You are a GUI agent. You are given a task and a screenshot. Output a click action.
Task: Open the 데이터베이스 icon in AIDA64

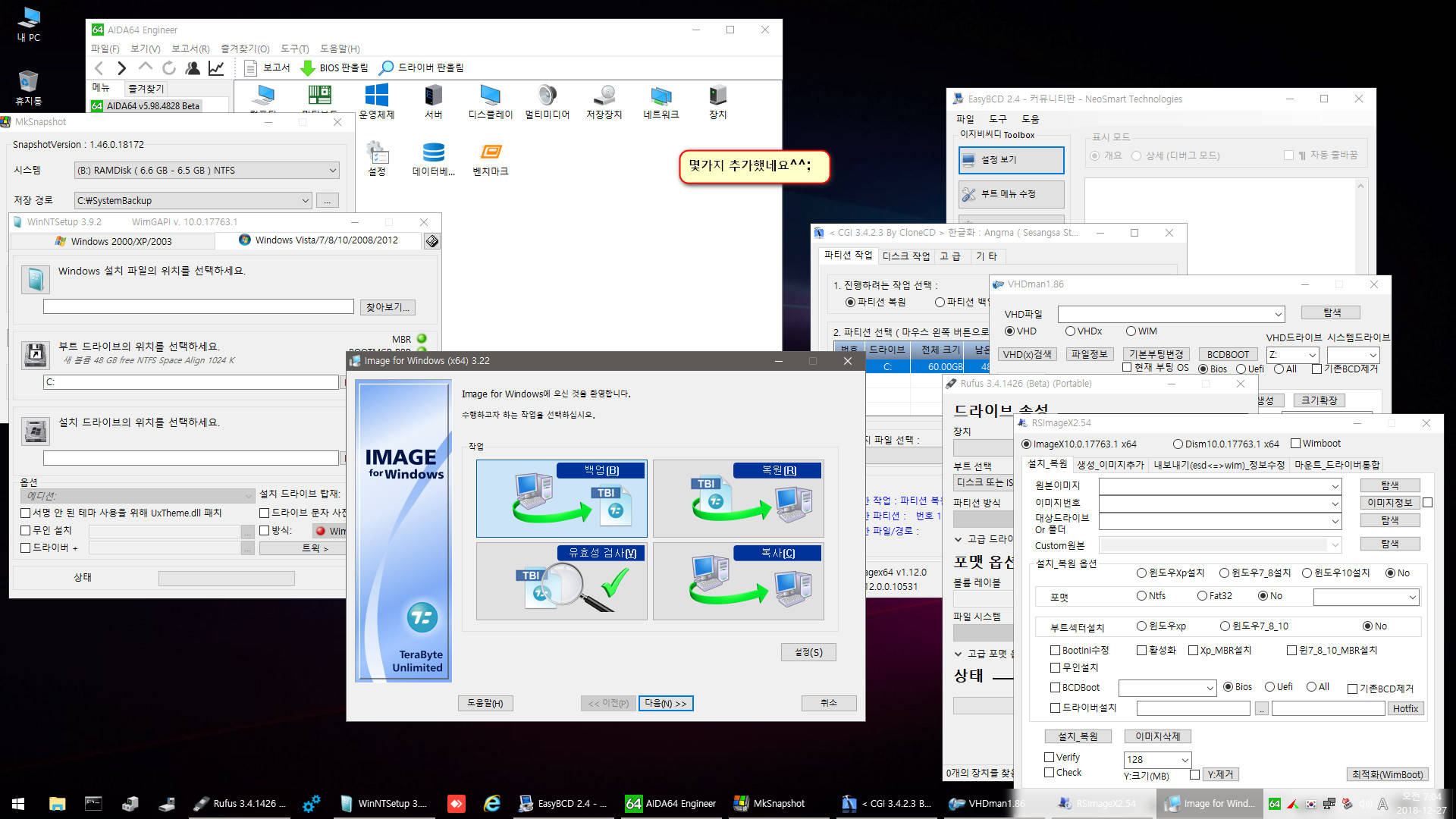pyautogui.click(x=433, y=158)
